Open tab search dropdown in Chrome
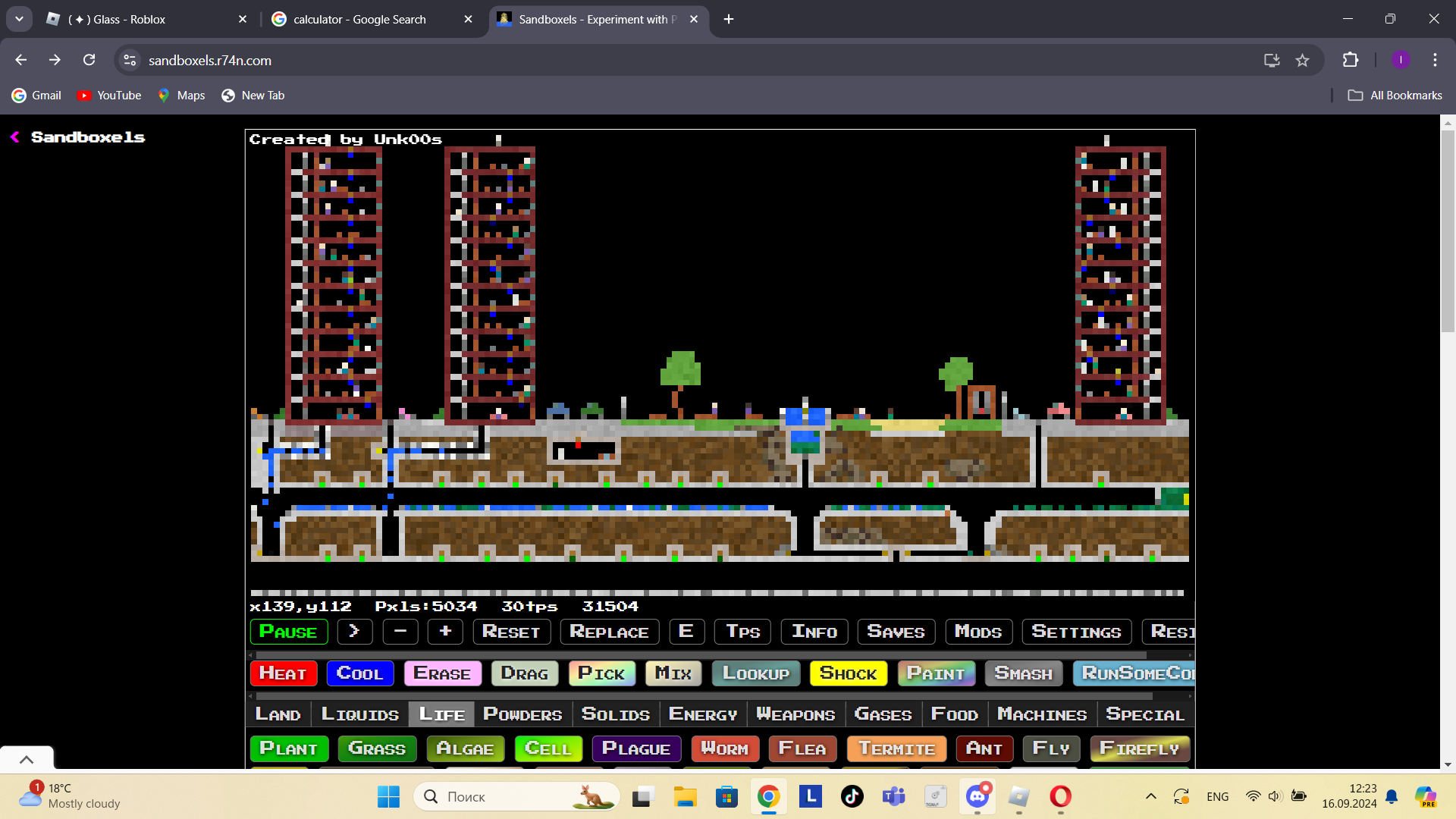The image size is (1456, 819). point(19,19)
